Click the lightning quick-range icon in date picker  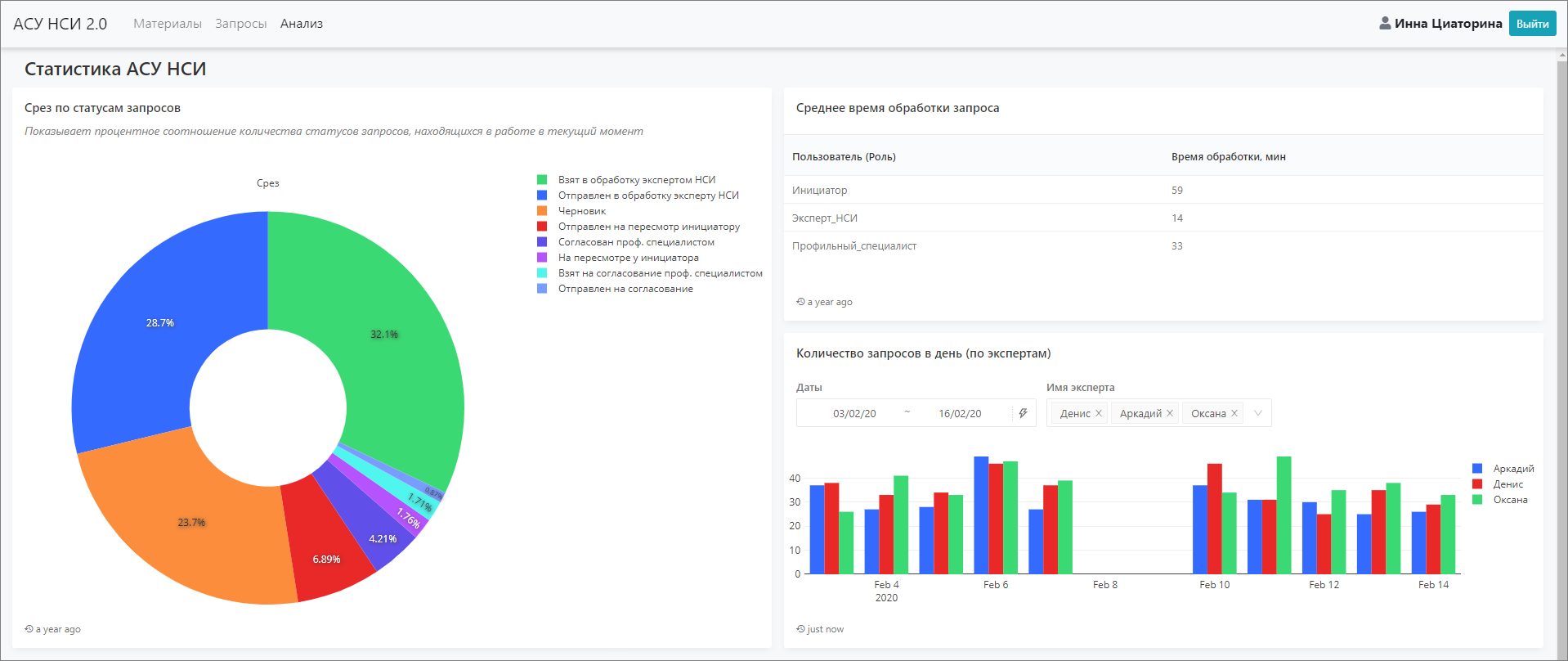click(1023, 413)
